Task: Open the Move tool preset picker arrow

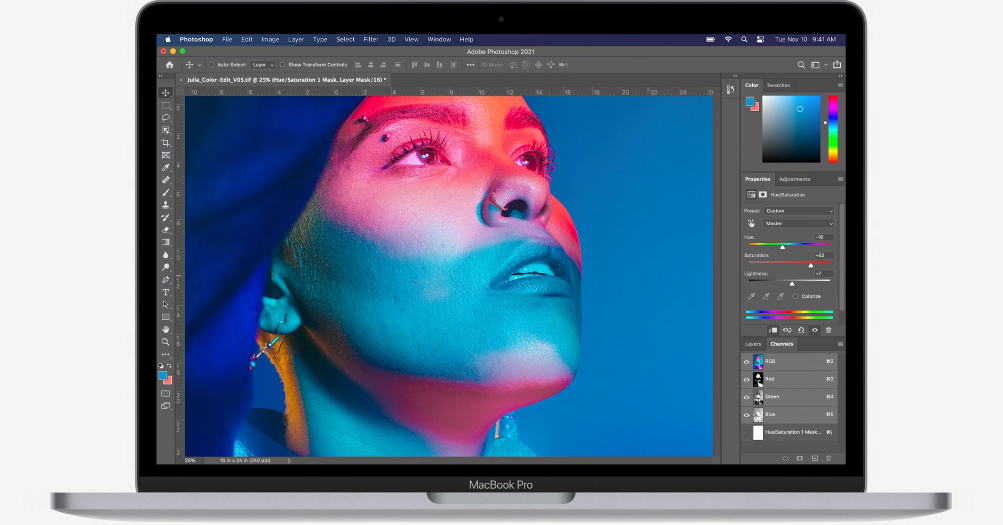Action: pyautogui.click(x=200, y=65)
